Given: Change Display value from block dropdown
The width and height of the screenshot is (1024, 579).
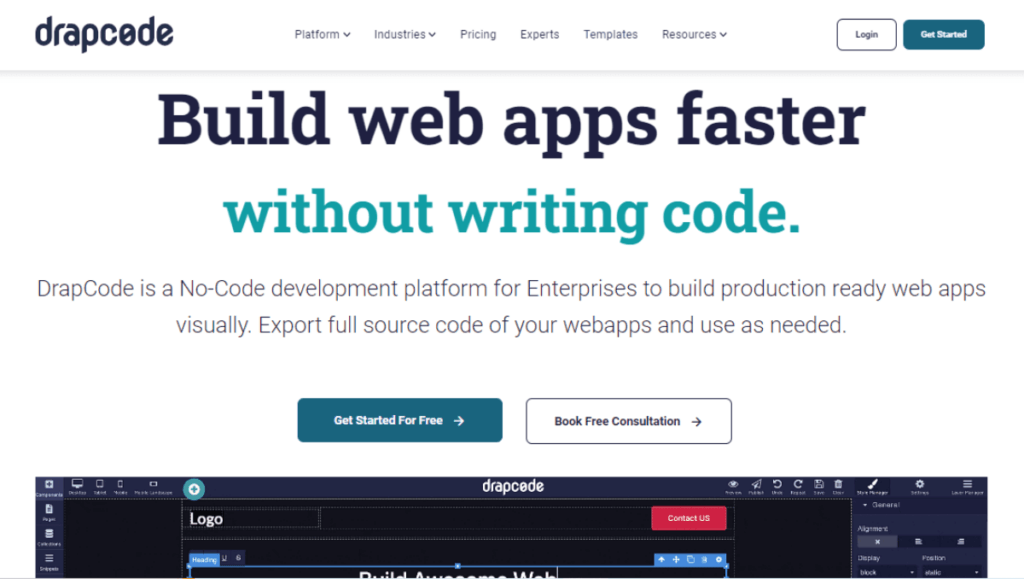Looking at the screenshot, I should pyautogui.click(x=887, y=570).
